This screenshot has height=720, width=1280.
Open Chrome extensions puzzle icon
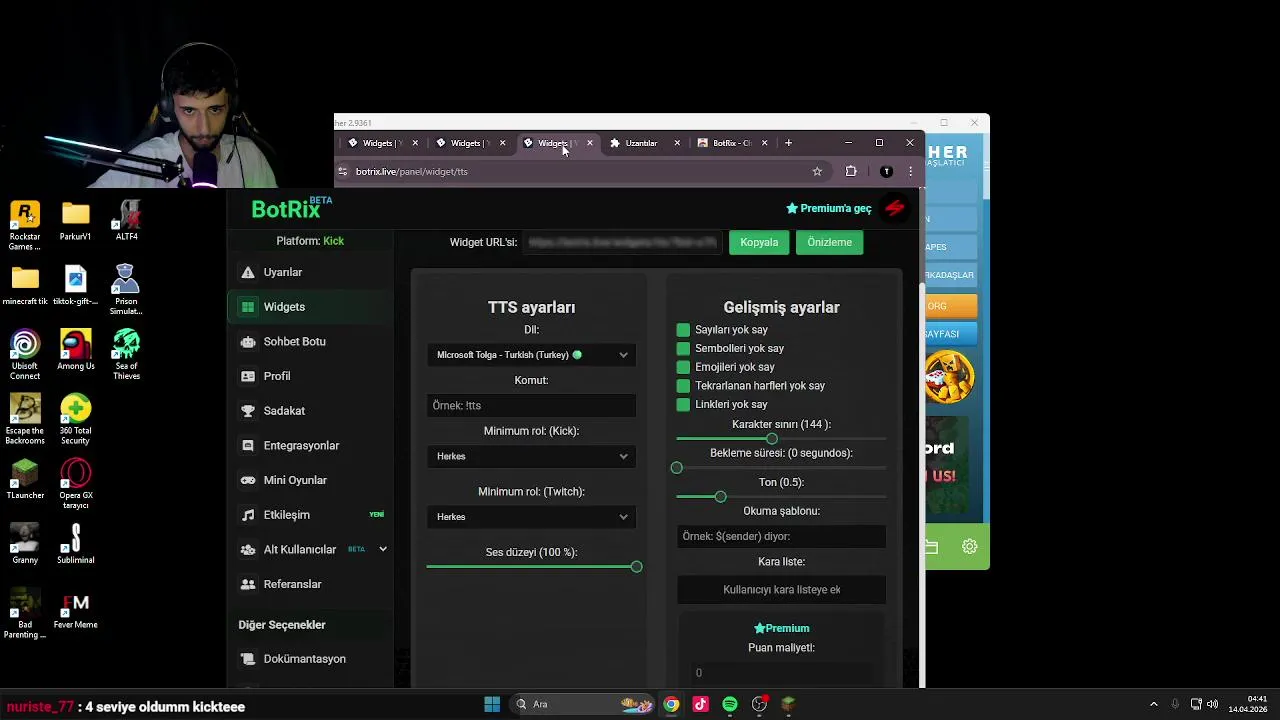851,171
